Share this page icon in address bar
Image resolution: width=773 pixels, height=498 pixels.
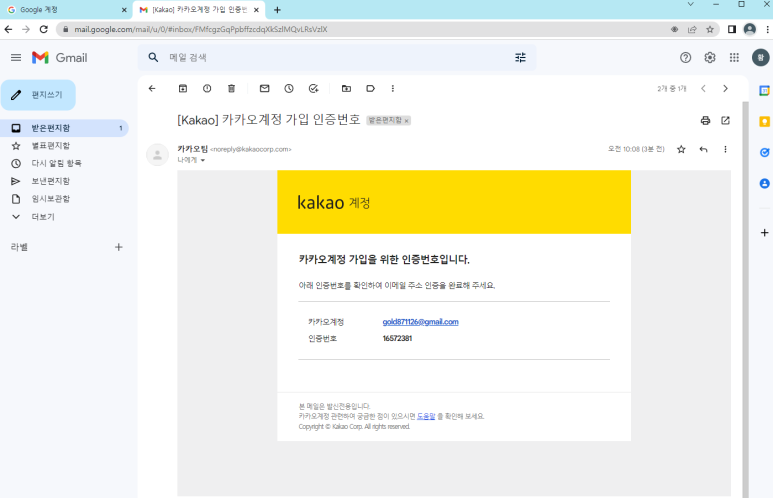pos(692,30)
